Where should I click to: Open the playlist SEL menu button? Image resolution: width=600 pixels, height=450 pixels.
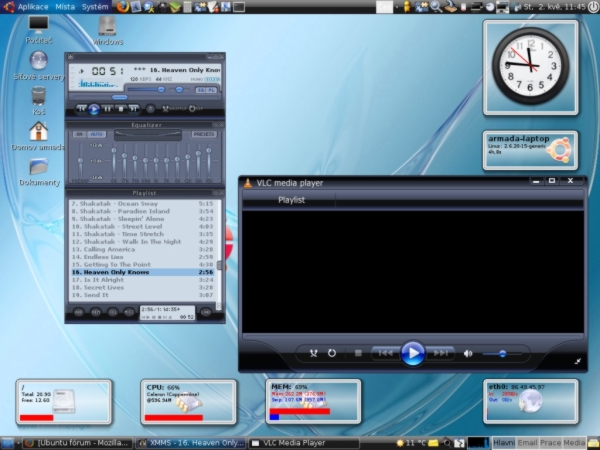click(112, 312)
